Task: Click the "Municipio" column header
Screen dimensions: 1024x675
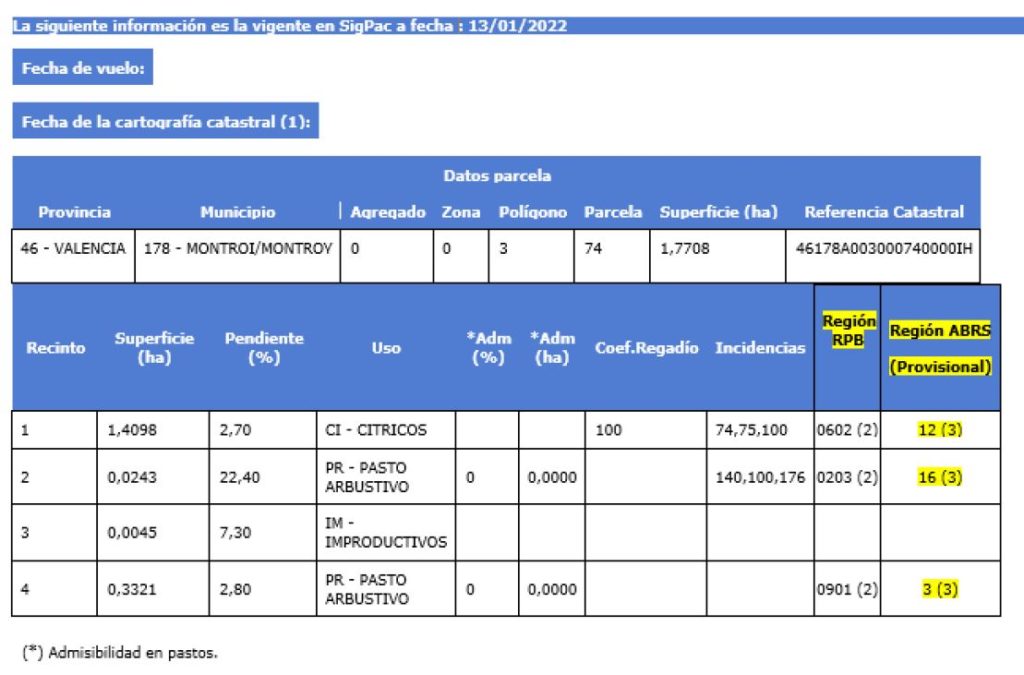Action: click(x=238, y=212)
